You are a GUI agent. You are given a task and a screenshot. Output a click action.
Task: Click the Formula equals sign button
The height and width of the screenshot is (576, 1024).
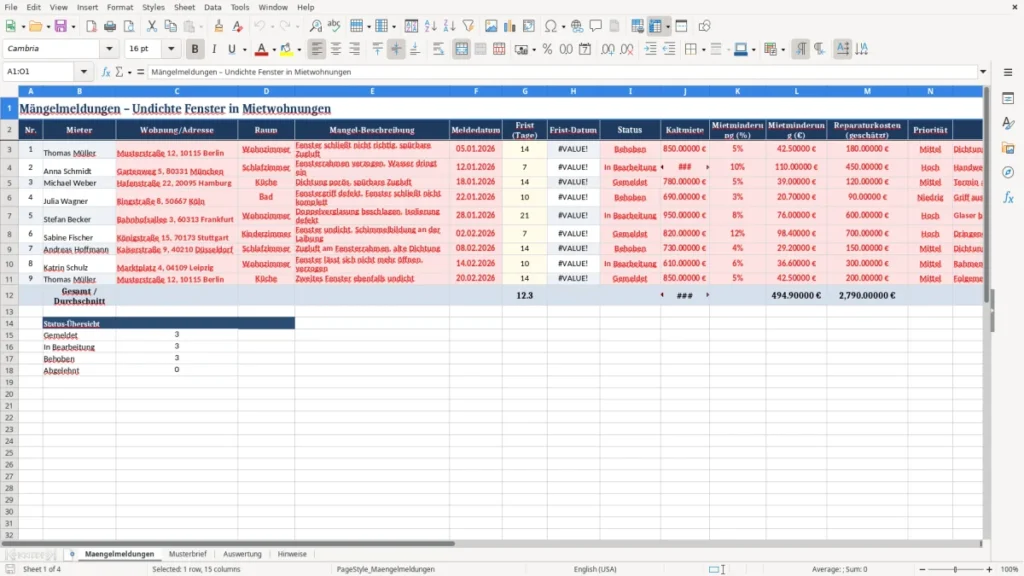tap(140, 72)
